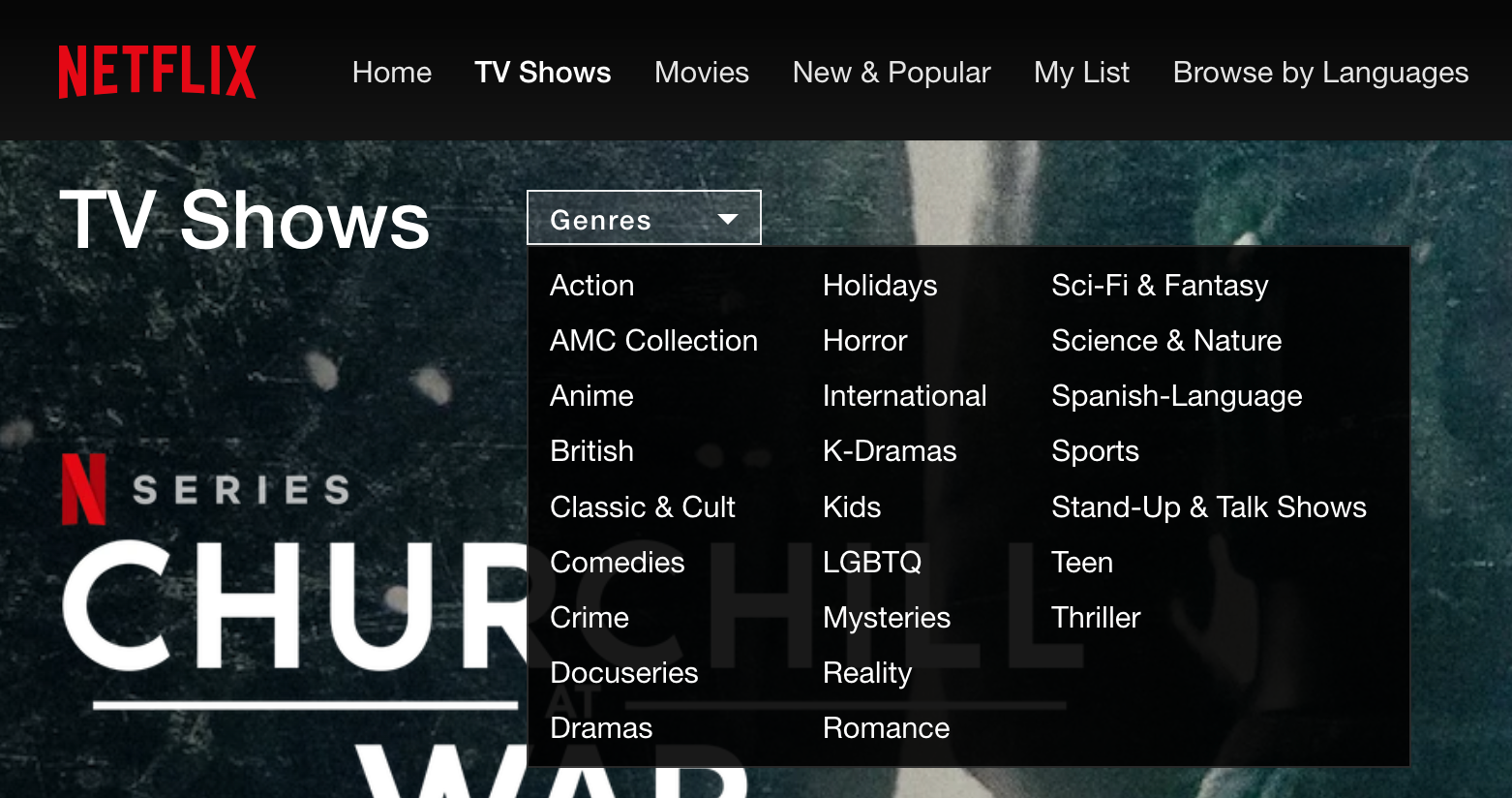Image resolution: width=1512 pixels, height=798 pixels.
Task: Click the Netflix logo
Action: tap(156, 71)
